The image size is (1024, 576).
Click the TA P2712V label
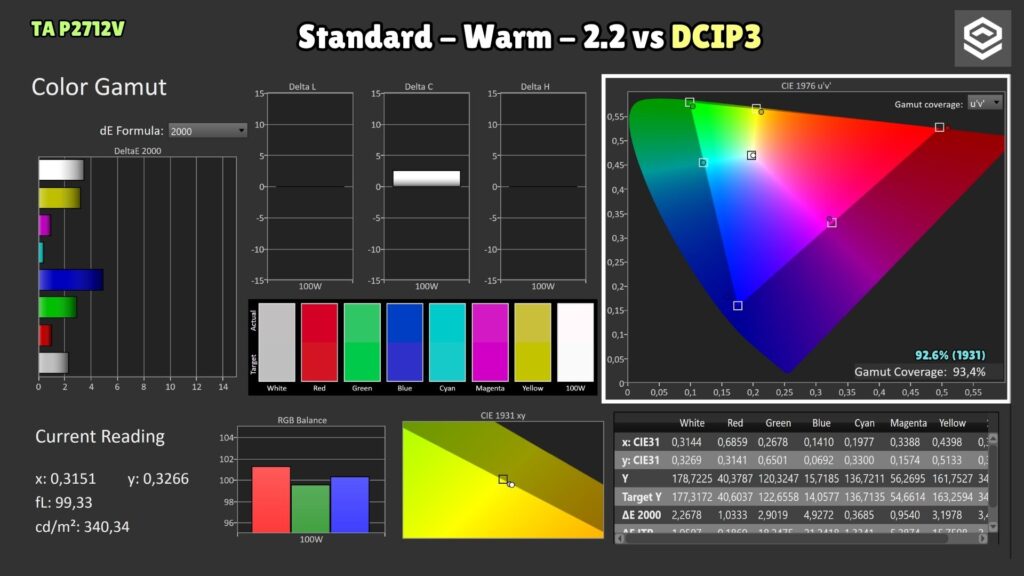(78, 29)
